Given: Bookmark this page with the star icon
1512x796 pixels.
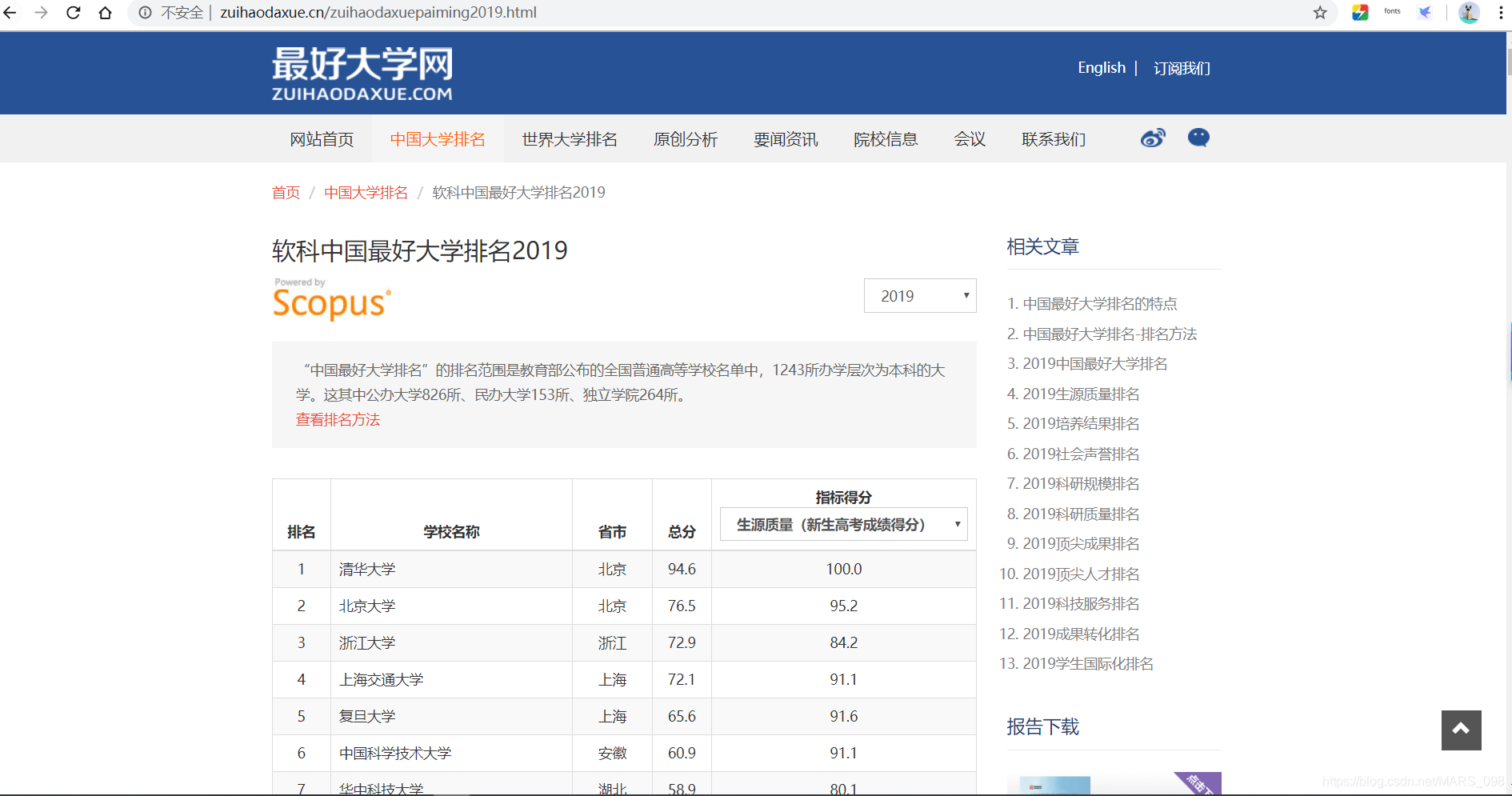Looking at the screenshot, I should coord(1320,13).
